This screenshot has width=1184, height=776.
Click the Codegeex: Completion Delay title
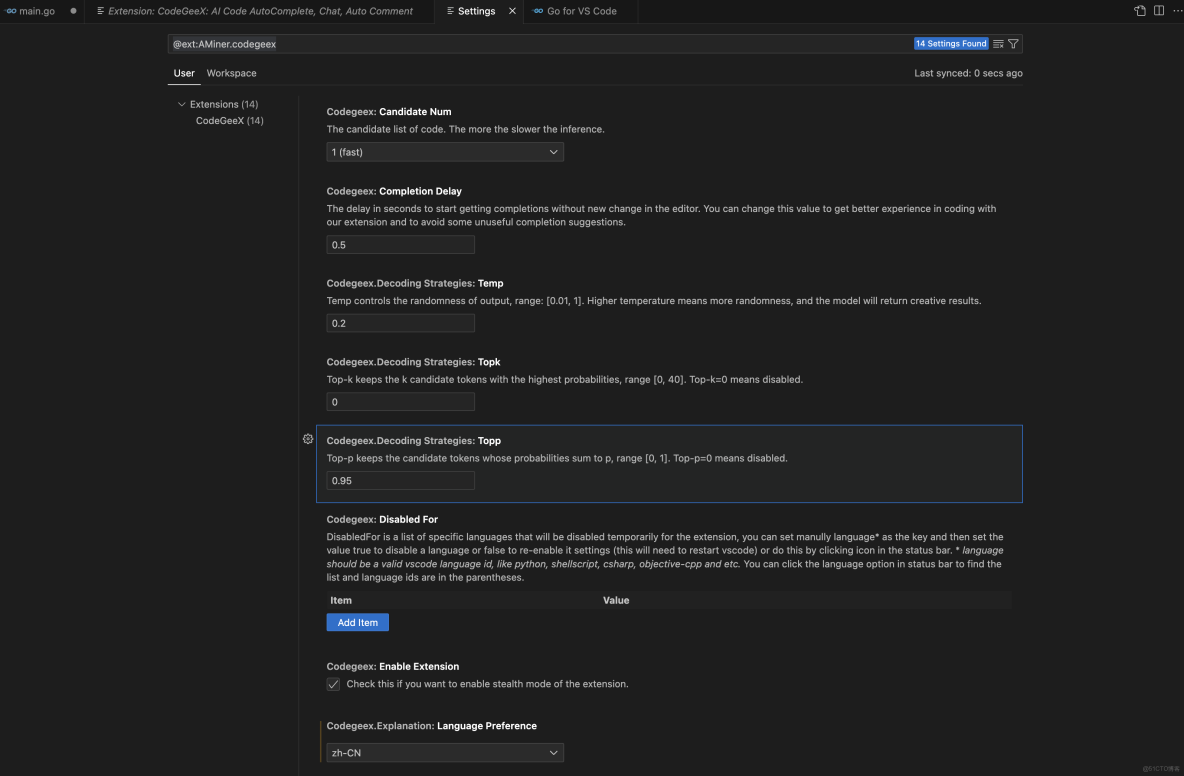click(393, 192)
